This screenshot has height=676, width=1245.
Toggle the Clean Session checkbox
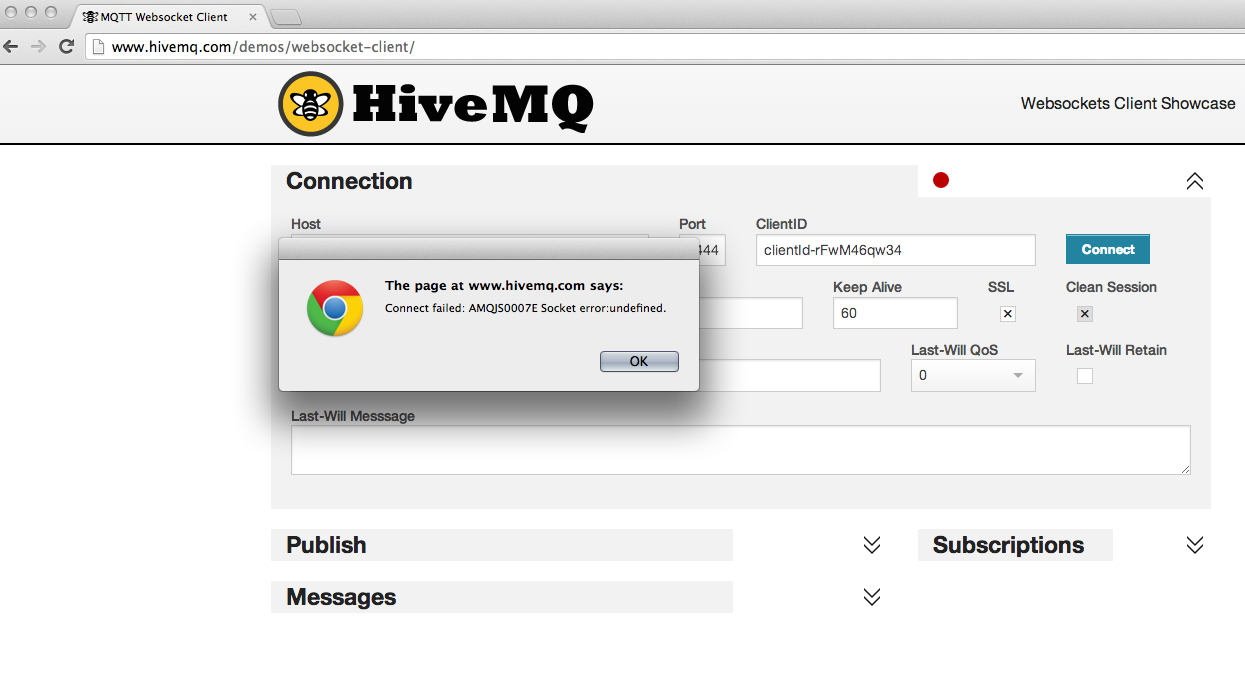tap(1085, 314)
